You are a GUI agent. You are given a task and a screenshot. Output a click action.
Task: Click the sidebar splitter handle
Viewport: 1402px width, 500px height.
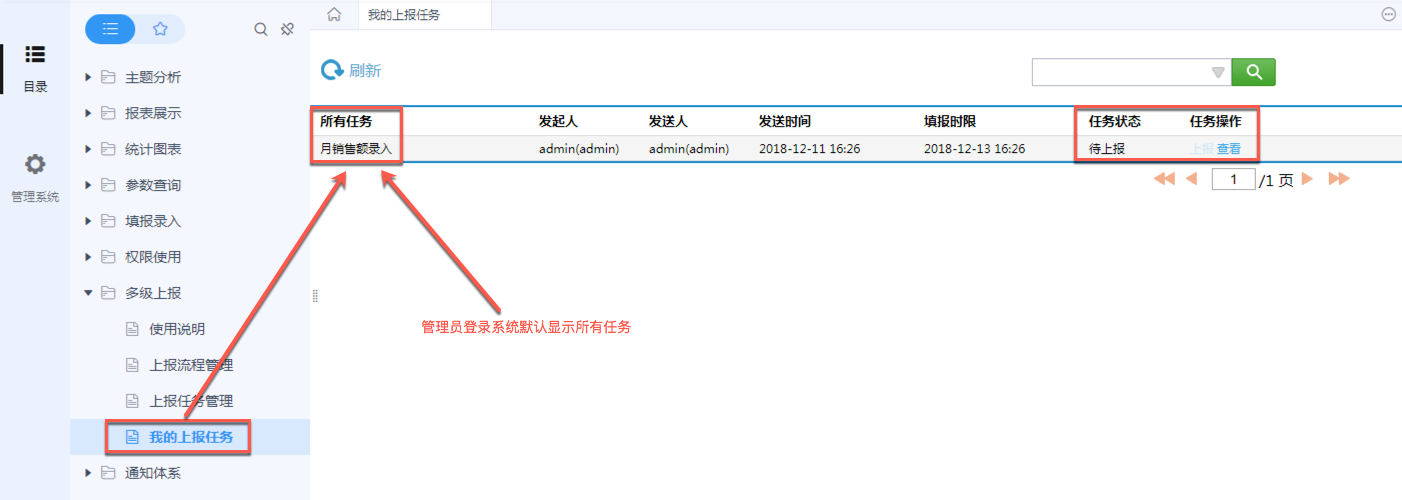pyautogui.click(x=314, y=296)
